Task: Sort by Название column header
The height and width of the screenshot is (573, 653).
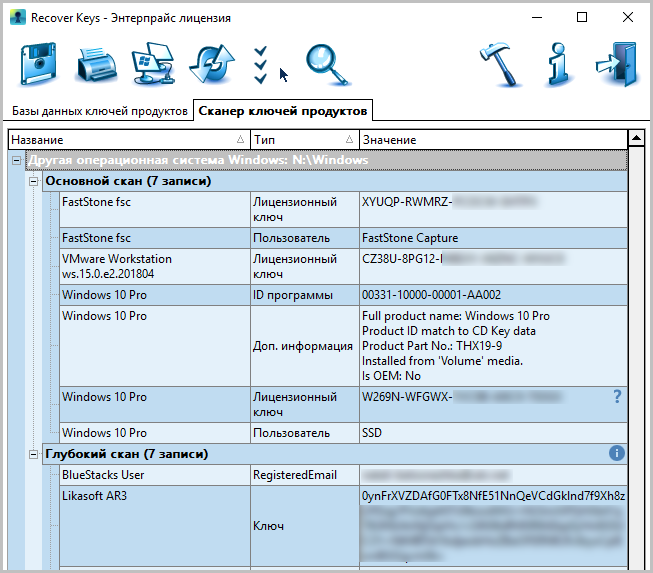Action: [129, 140]
